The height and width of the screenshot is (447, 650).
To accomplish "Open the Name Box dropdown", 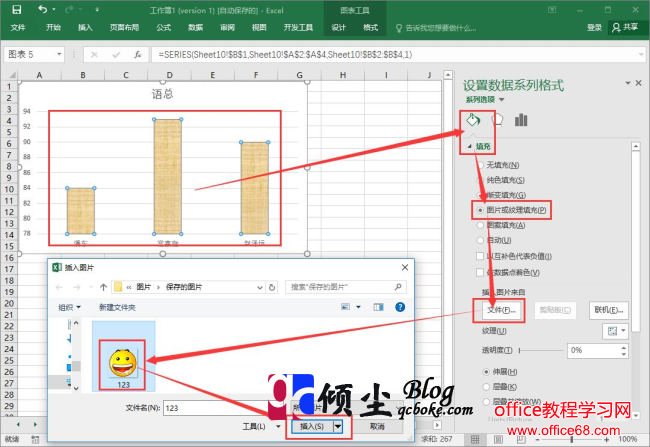I will coord(59,54).
